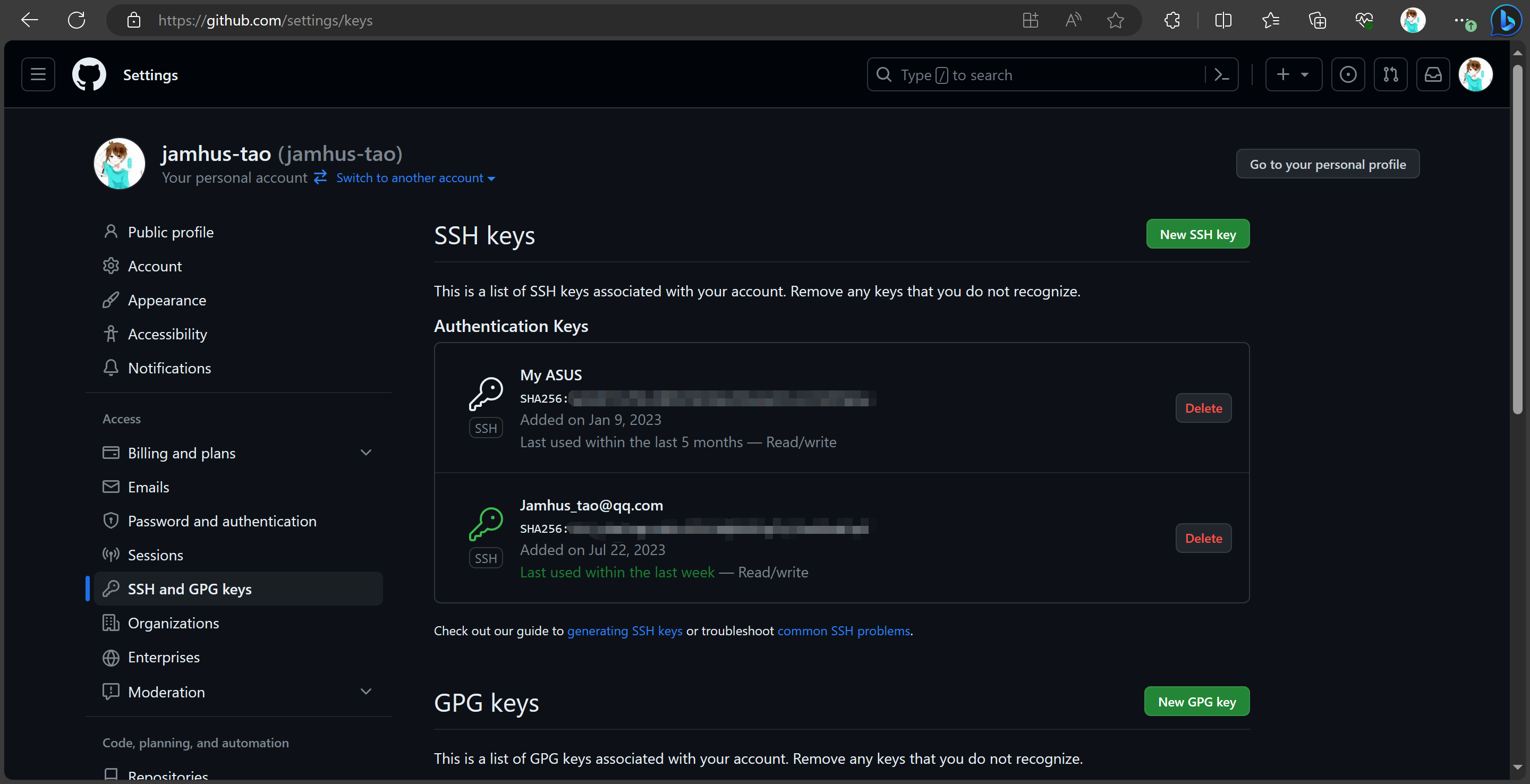Open Pull requests icon in header
Screen dimensions: 1530x784
pyautogui.click(x=1390, y=75)
